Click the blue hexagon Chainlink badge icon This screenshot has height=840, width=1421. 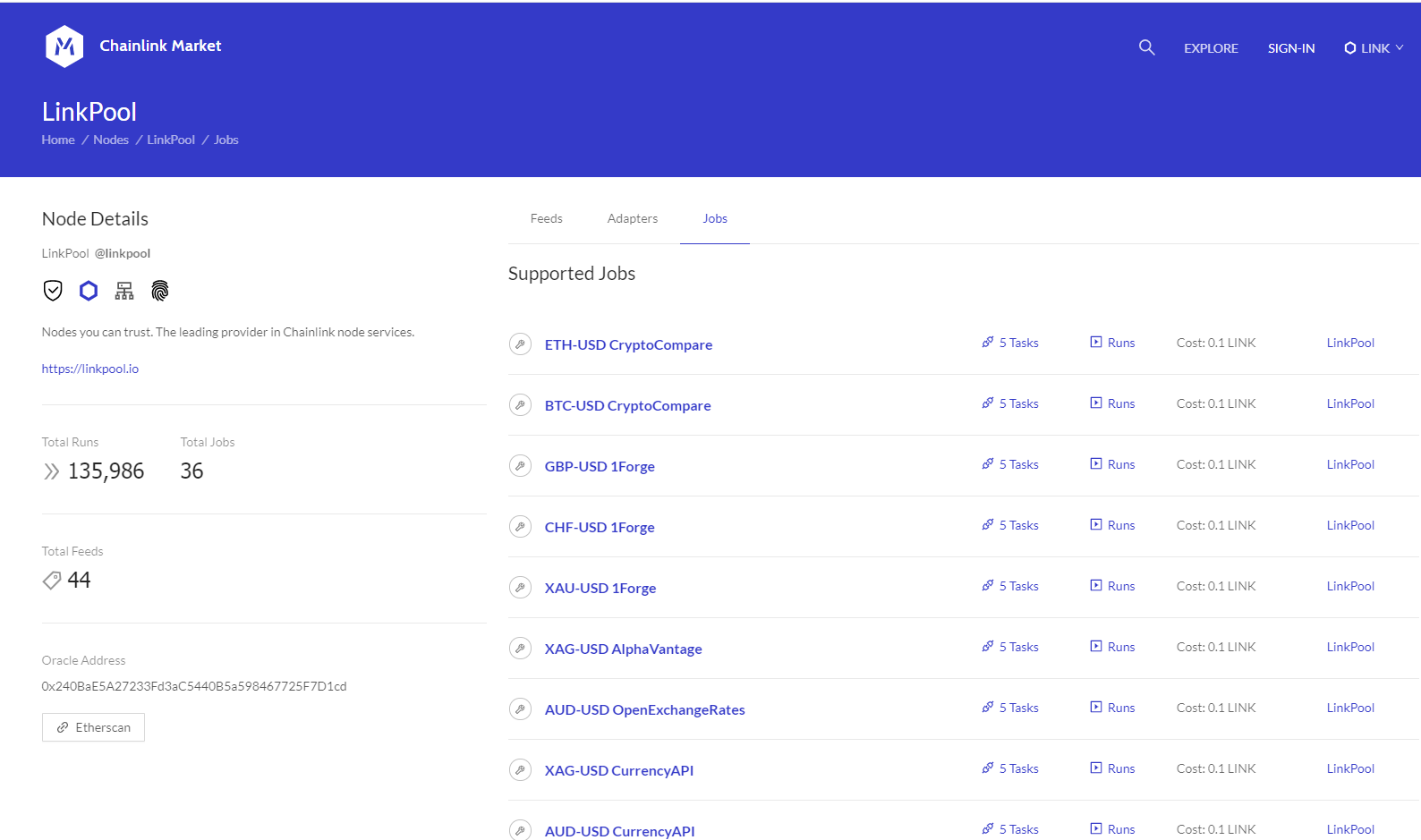(89, 290)
